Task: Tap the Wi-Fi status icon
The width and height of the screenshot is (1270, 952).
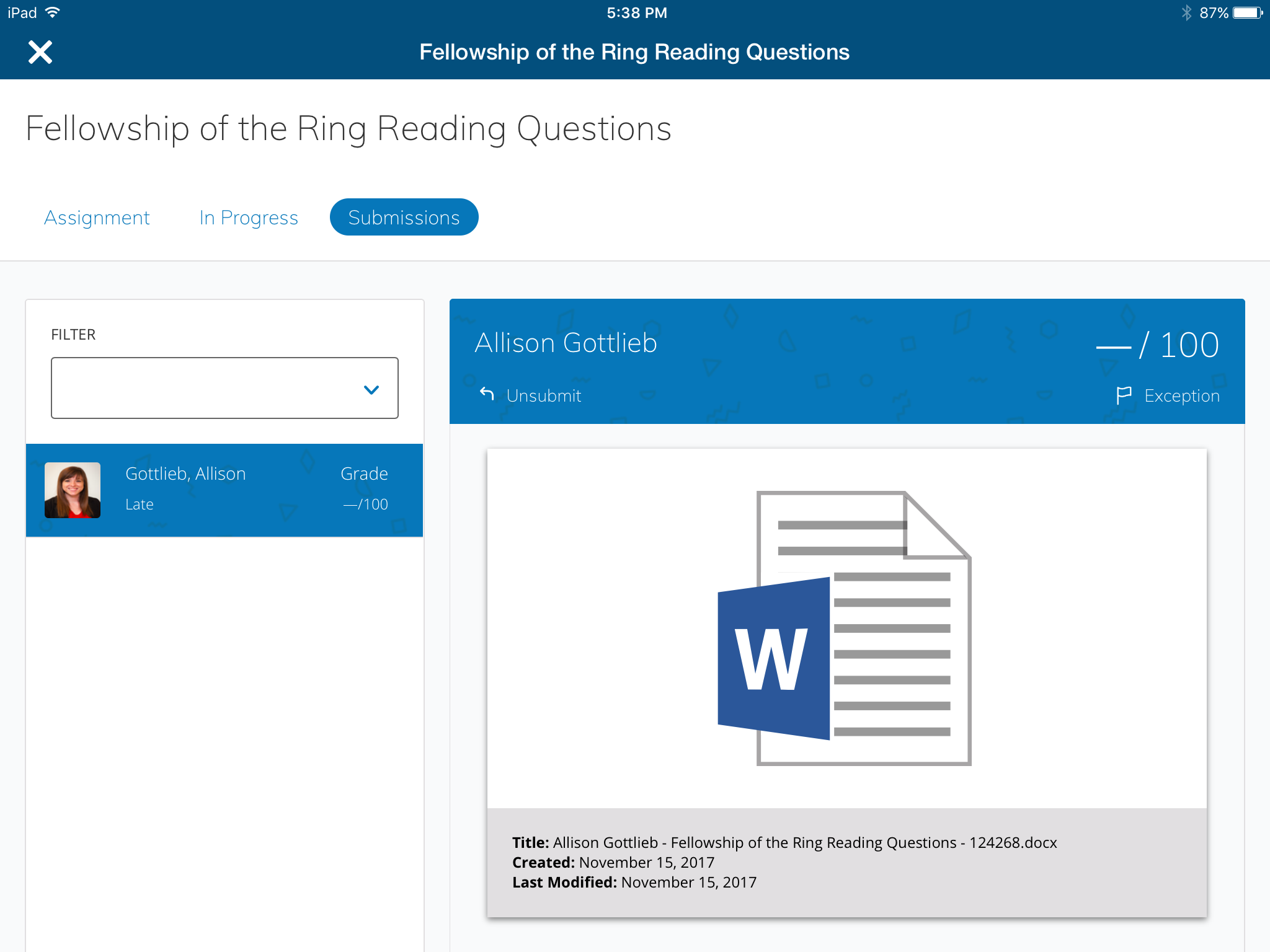Action: (x=53, y=13)
